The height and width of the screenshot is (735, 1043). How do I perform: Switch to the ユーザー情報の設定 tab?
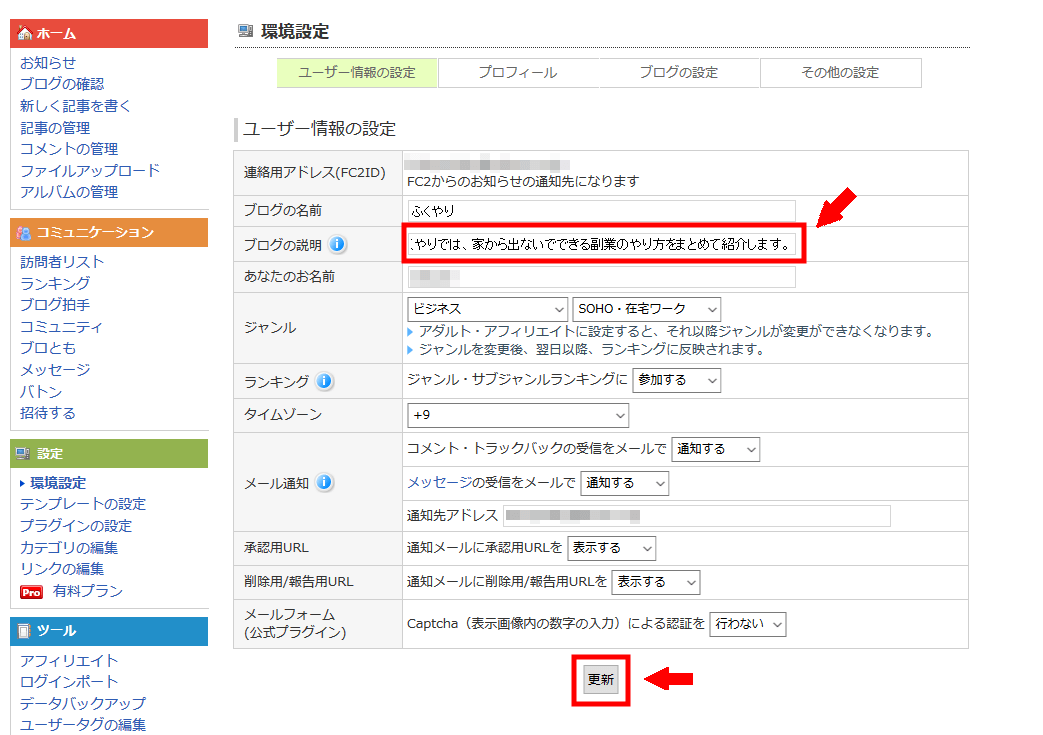(357, 73)
